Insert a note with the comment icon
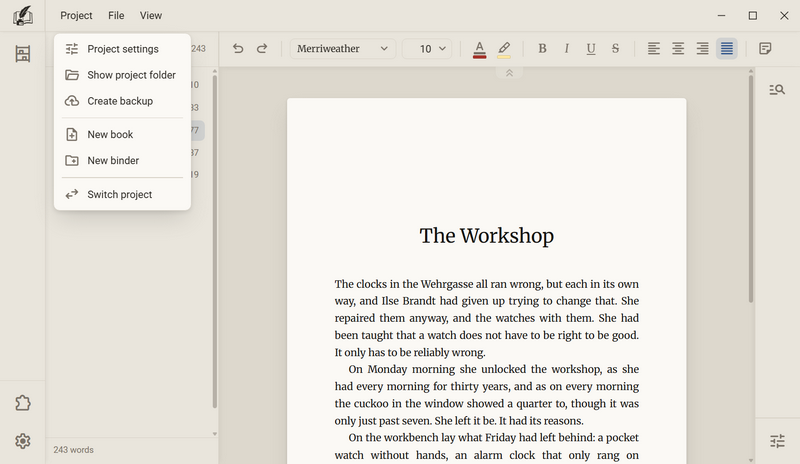Image resolution: width=800 pixels, height=464 pixels. click(765, 48)
